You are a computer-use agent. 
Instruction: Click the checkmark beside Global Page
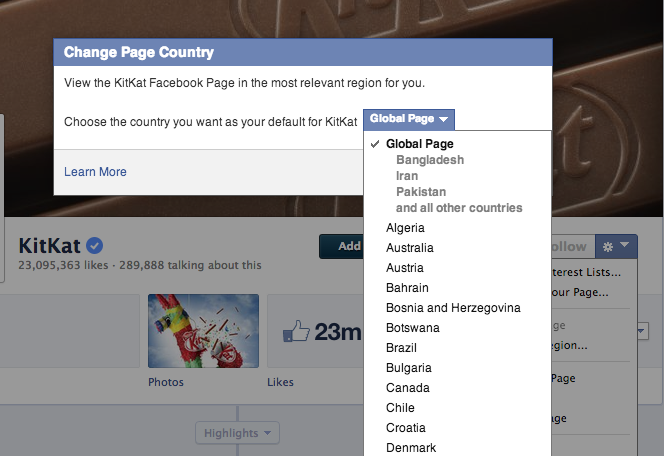click(x=375, y=144)
